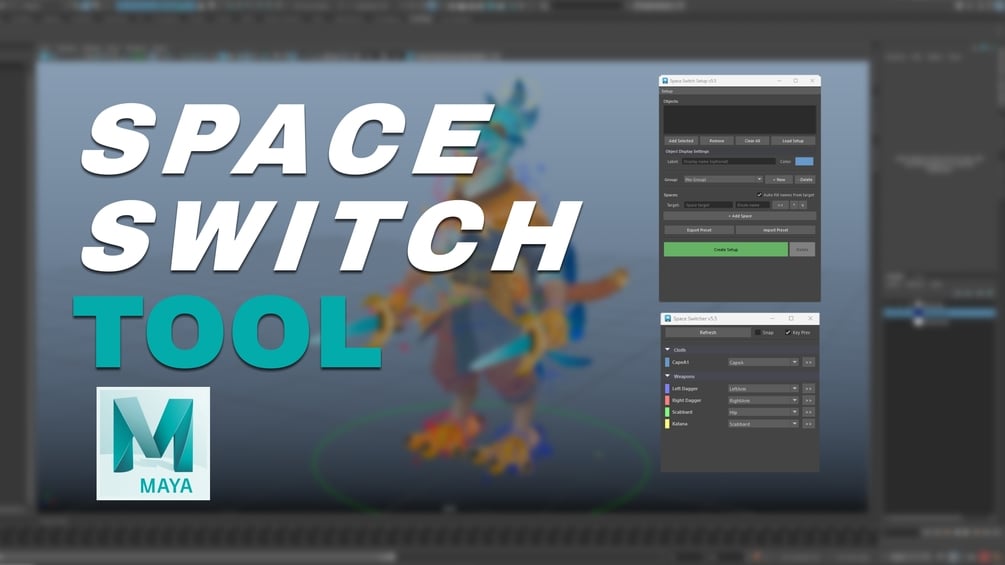Click the green Create Setup button

click(726, 249)
